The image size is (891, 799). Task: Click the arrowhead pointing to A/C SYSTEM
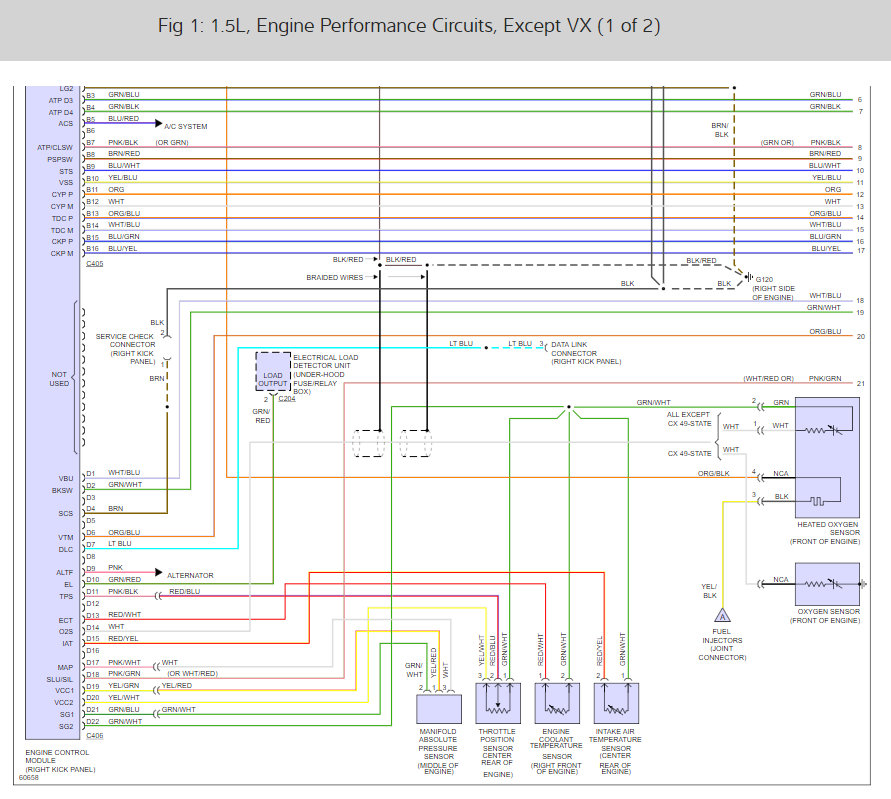(x=159, y=123)
